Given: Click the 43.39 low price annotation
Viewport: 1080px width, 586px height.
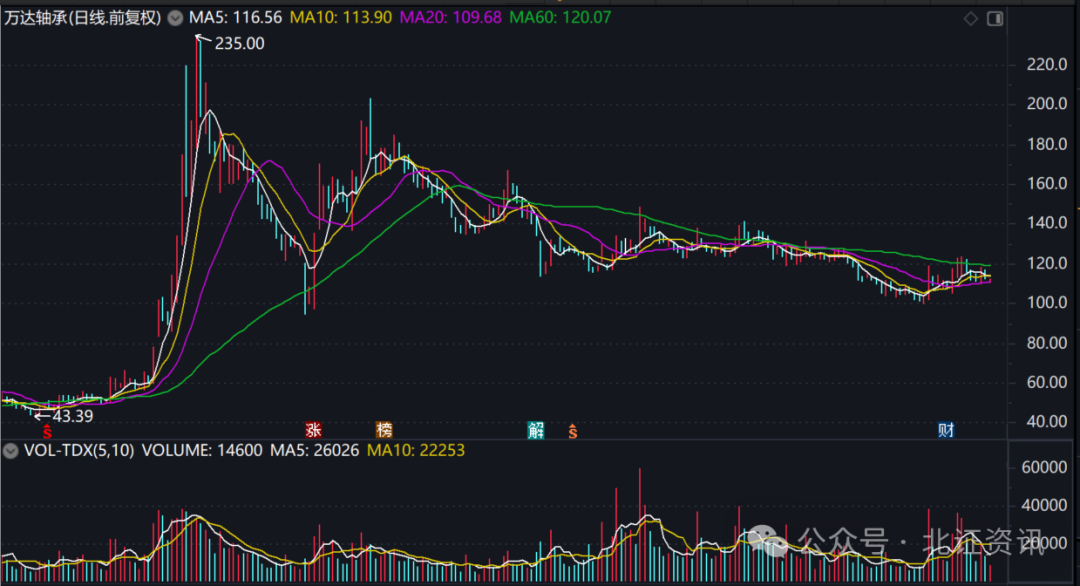Looking at the screenshot, I should [x=72, y=416].
